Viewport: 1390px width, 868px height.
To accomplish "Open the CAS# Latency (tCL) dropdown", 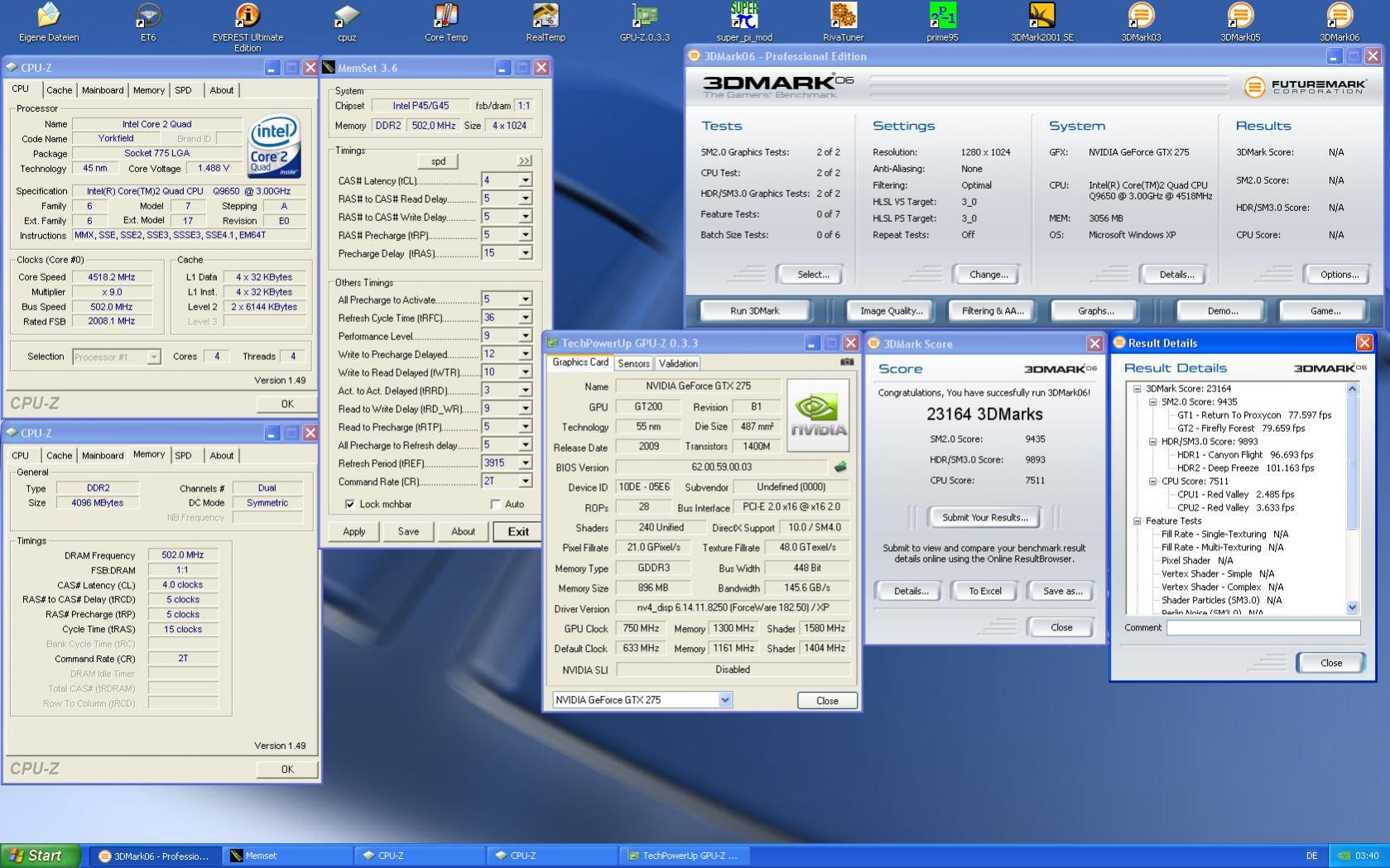I will tap(525, 180).
